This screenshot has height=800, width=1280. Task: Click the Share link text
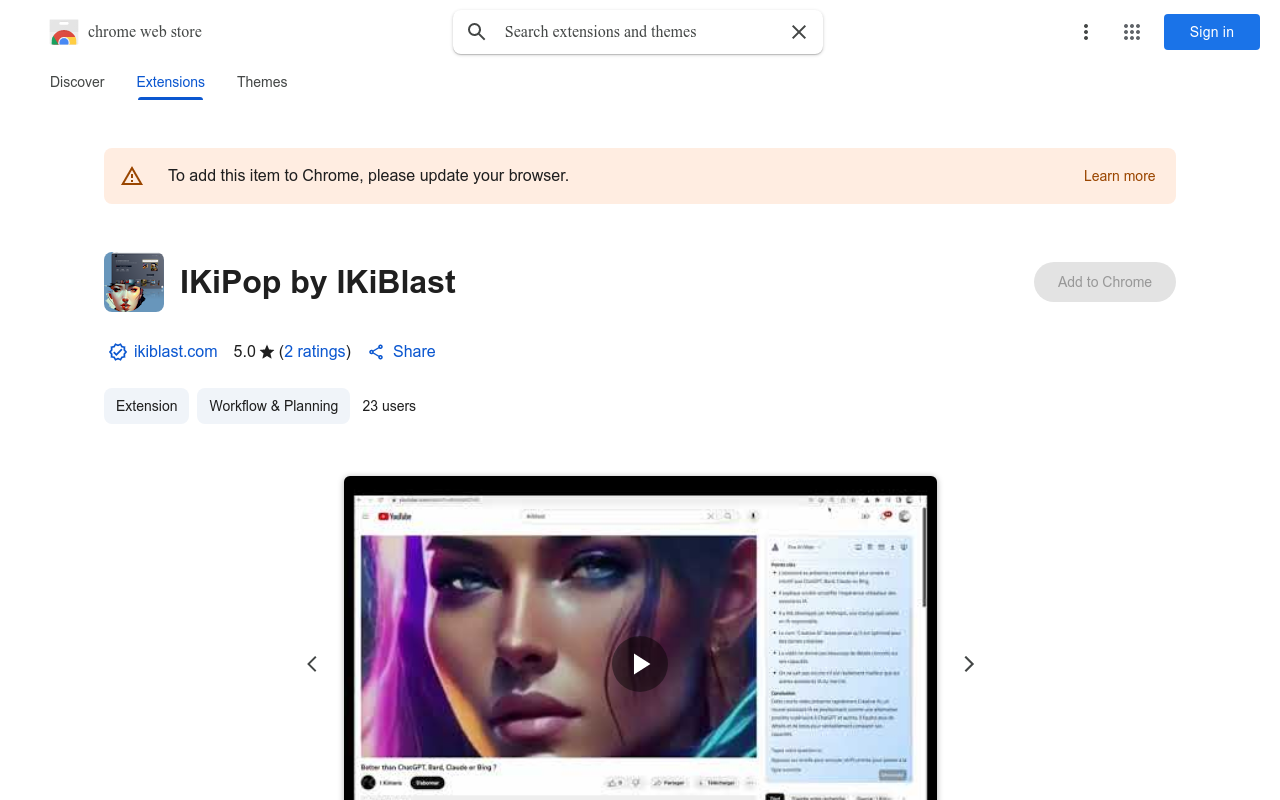[x=414, y=352]
